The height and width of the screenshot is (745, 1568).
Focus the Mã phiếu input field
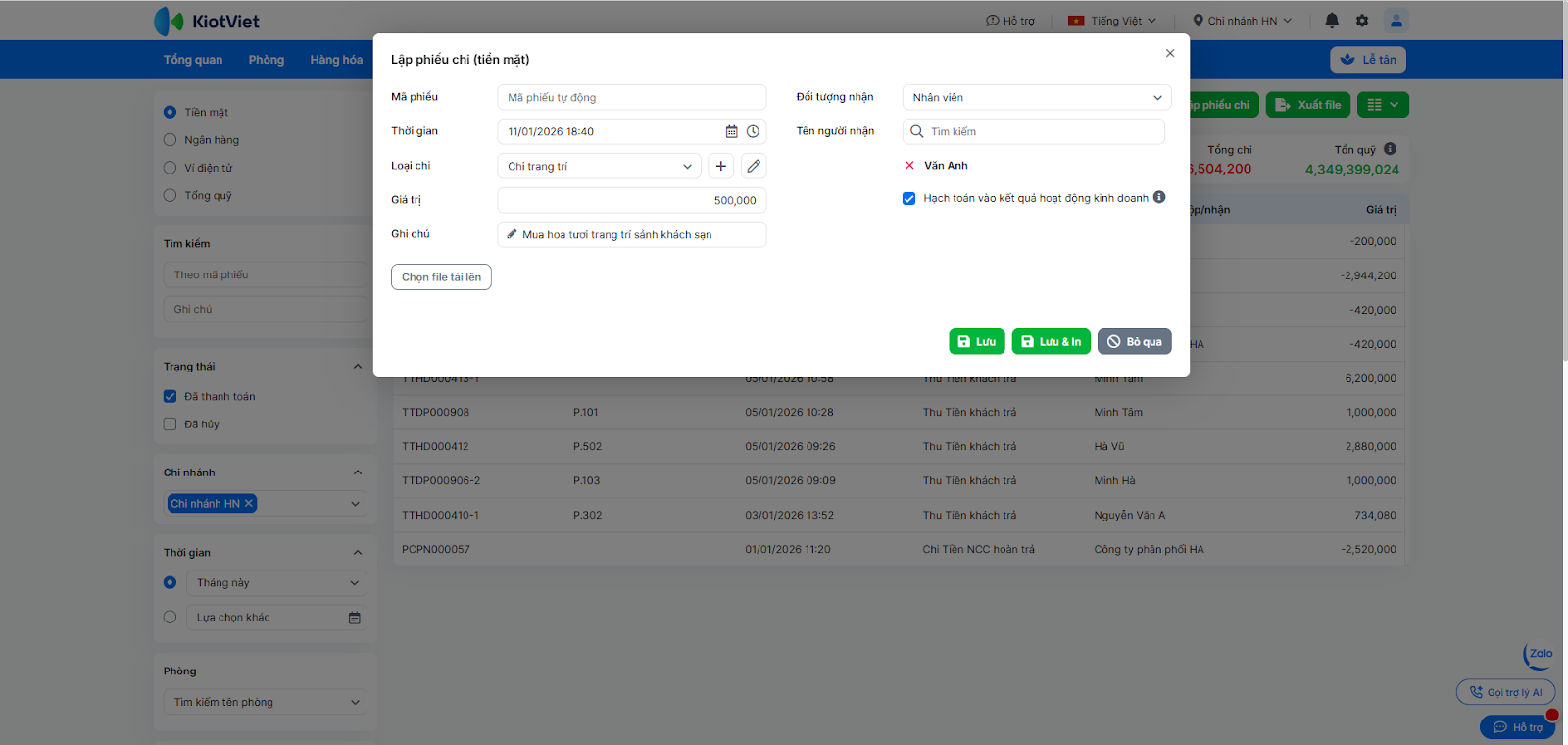(x=632, y=97)
